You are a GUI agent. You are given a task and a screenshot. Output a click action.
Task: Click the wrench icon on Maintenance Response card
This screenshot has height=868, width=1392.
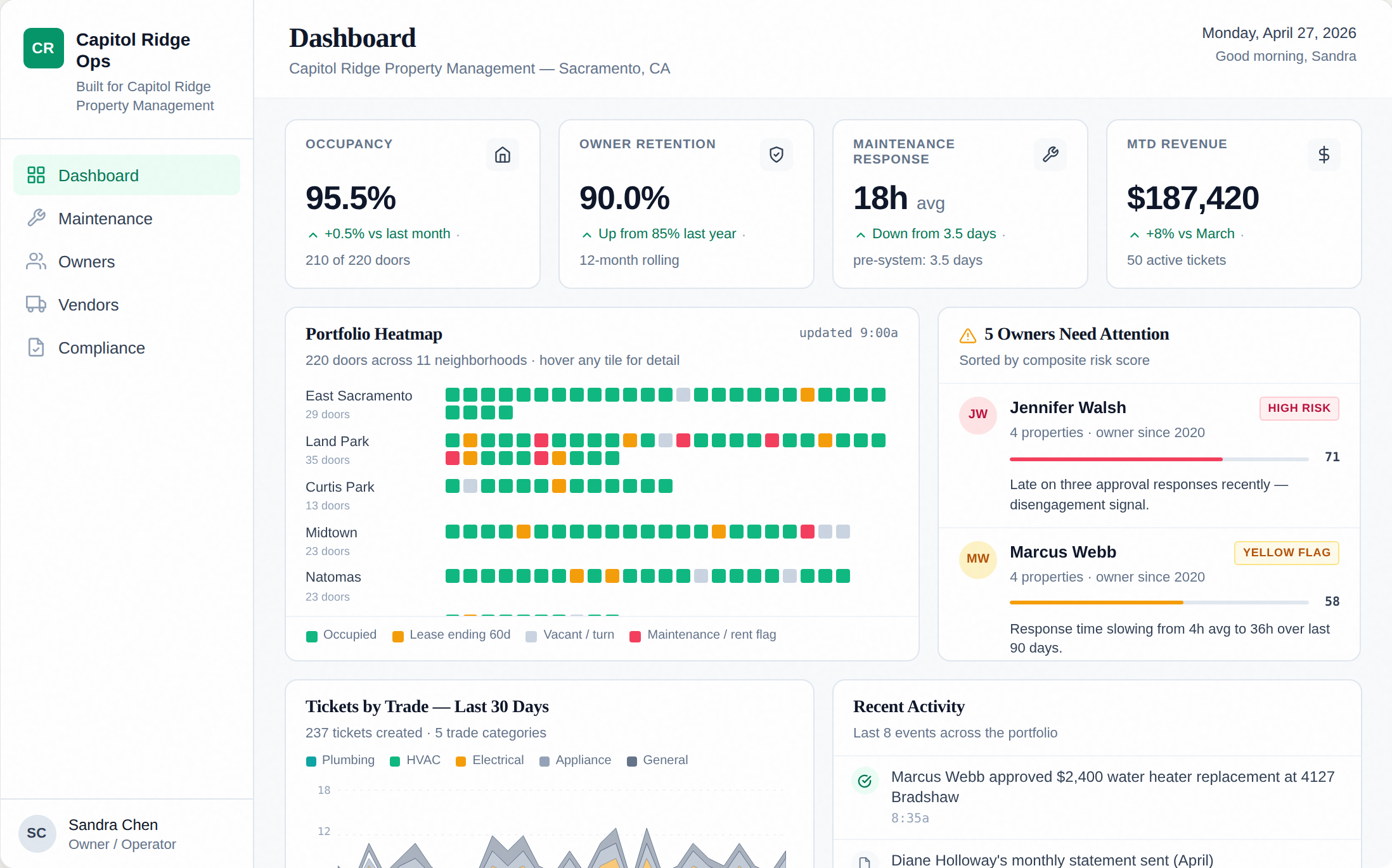[1050, 154]
